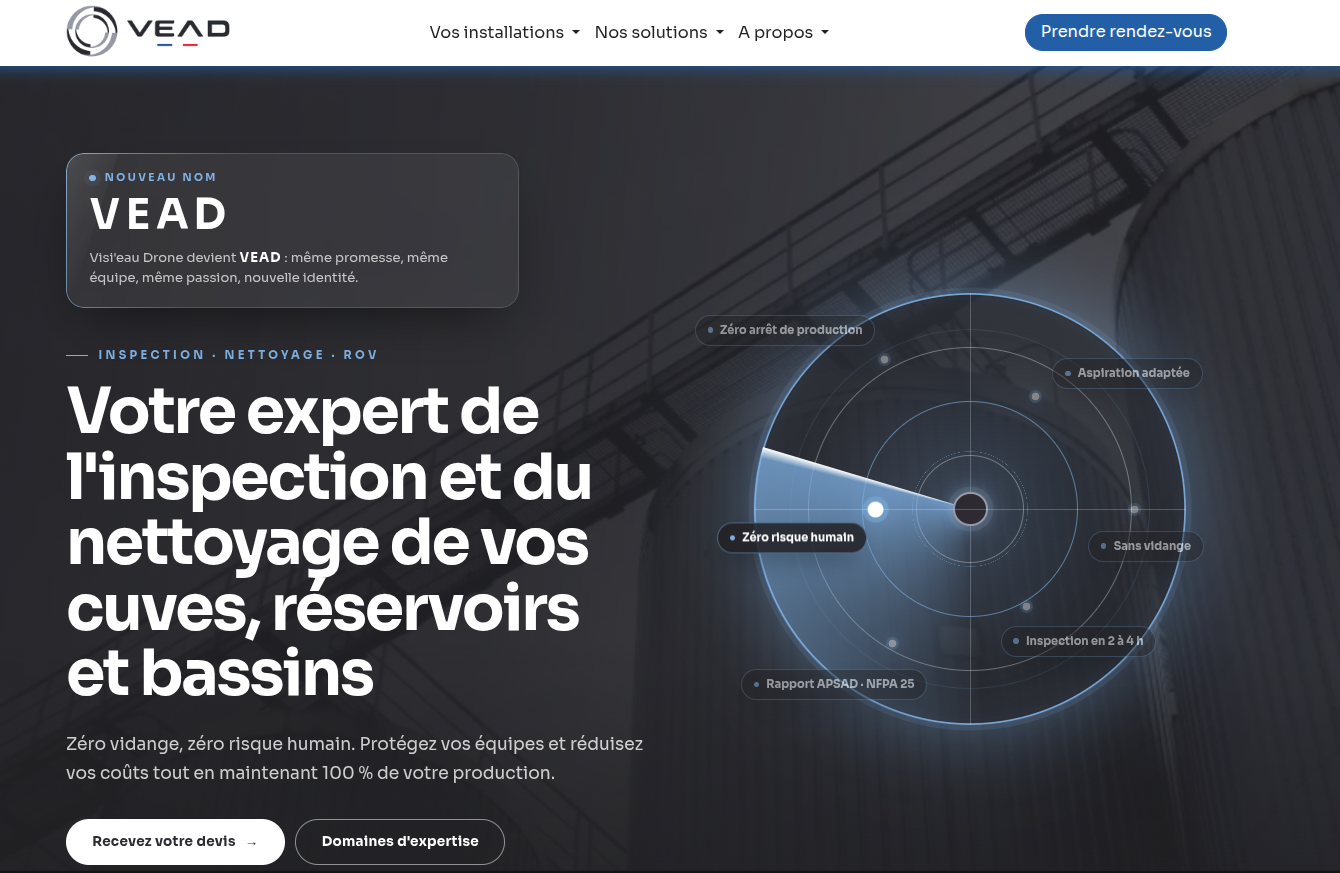The width and height of the screenshot is (1340, 873).
Task: Open the A propos dropdown menu
Action: 784,32
